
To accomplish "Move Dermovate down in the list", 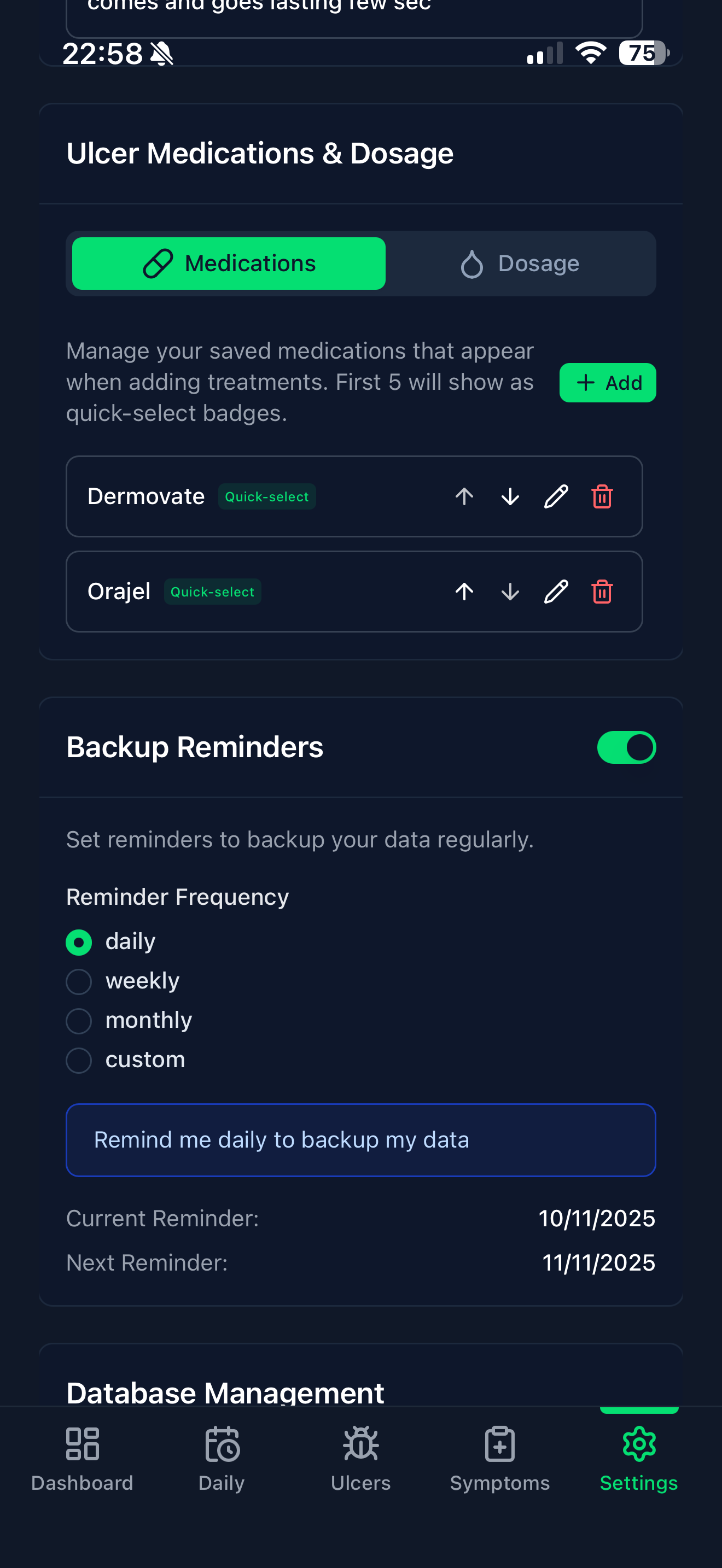I will (x=510, y=496).
